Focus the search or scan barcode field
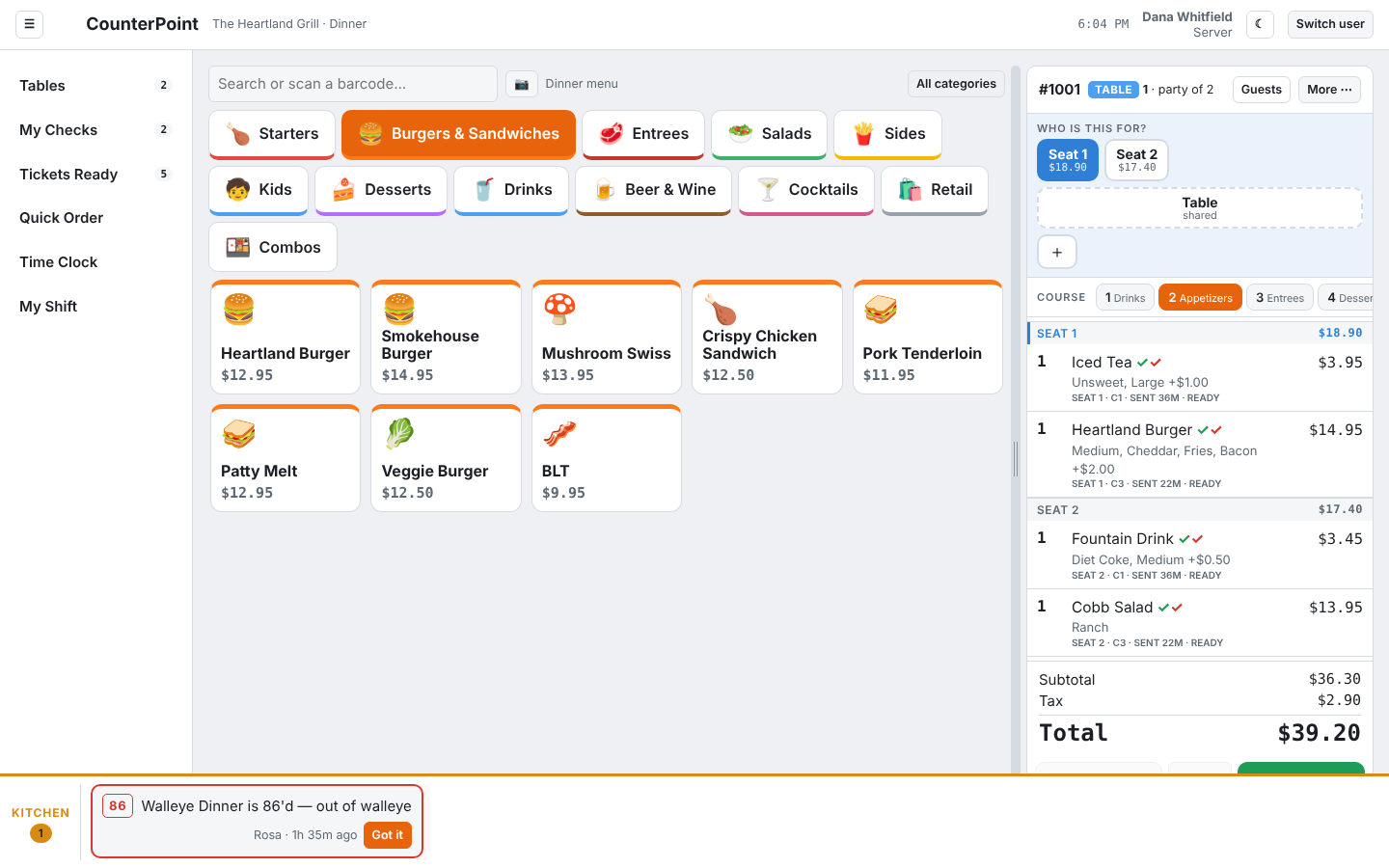 click(x=353, y=84)
